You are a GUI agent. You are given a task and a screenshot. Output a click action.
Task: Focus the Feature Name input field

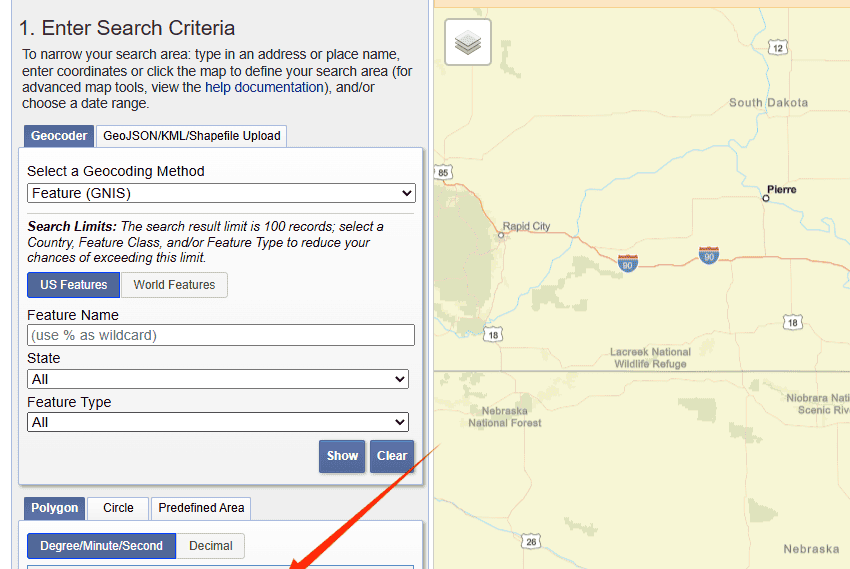220,335
